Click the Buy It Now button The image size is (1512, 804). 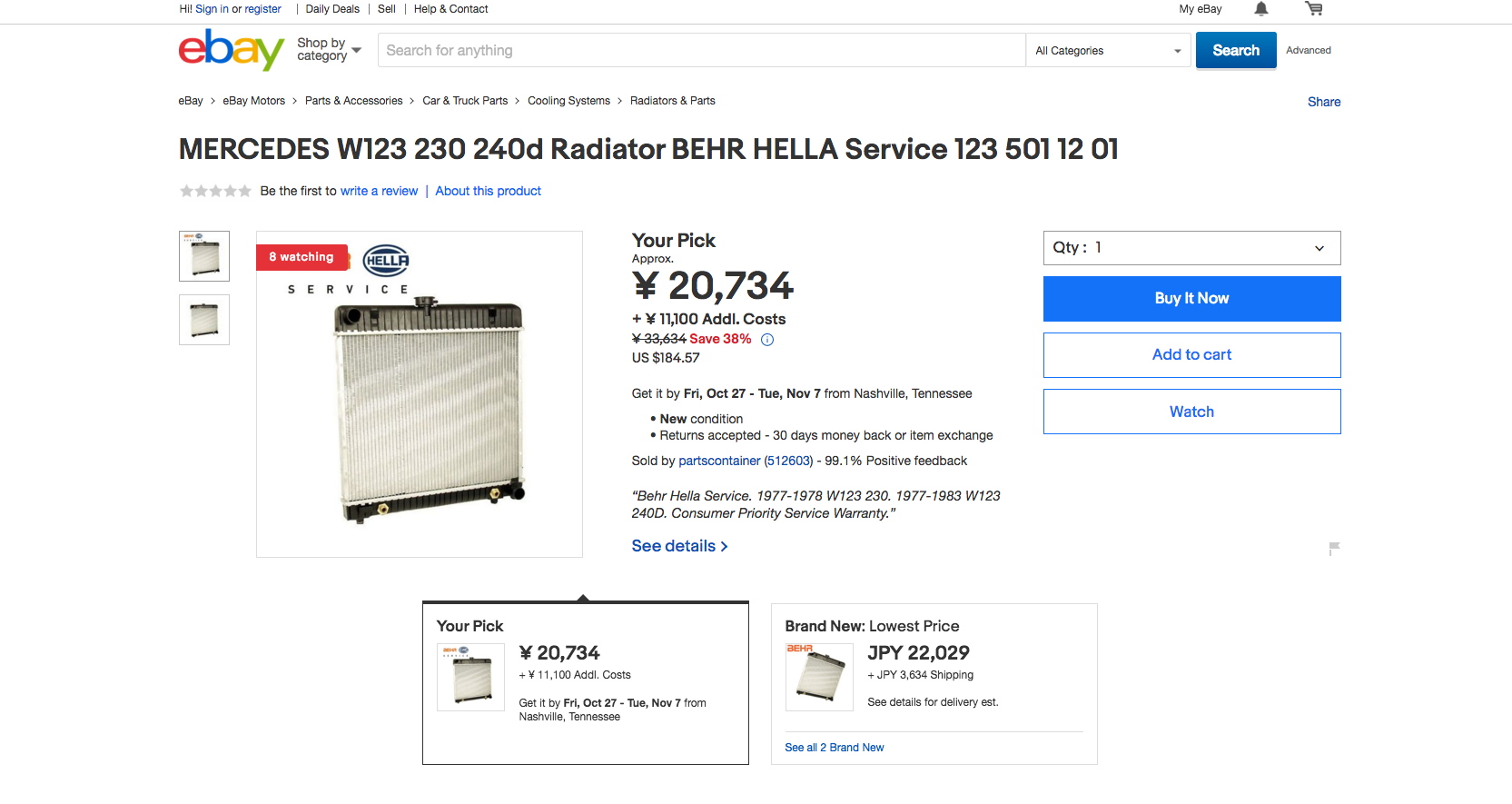[1191, 299]
